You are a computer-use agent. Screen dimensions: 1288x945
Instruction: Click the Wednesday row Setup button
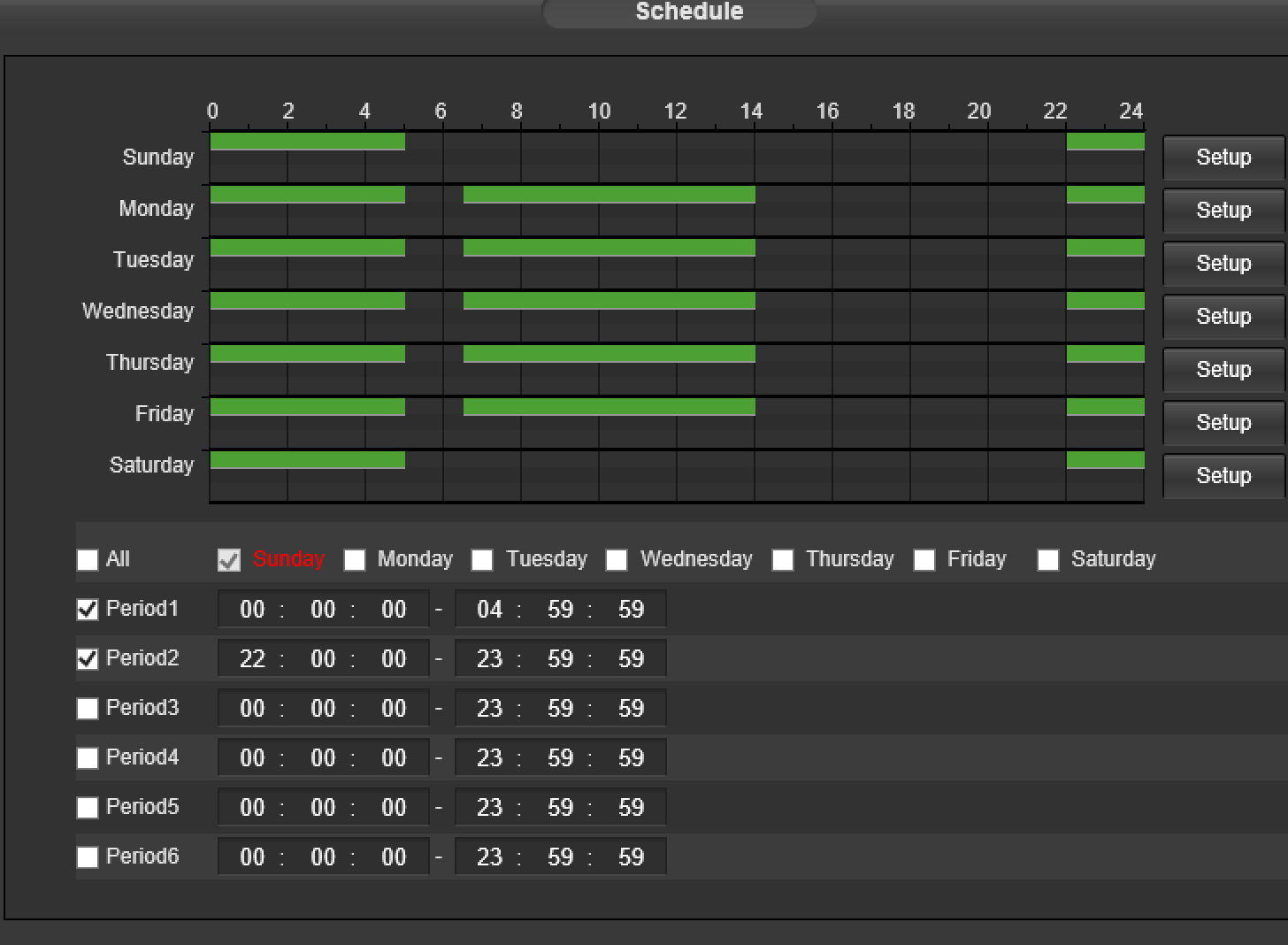coord(1223,317)
